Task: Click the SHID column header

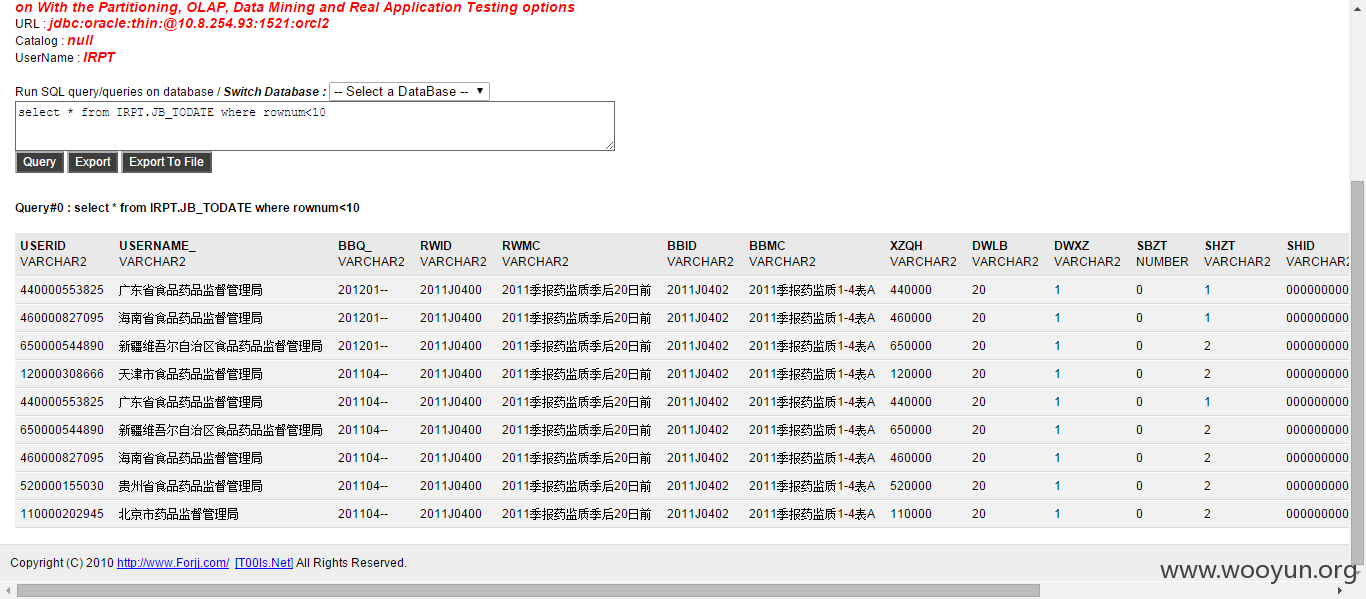Action: [1301, 246]
